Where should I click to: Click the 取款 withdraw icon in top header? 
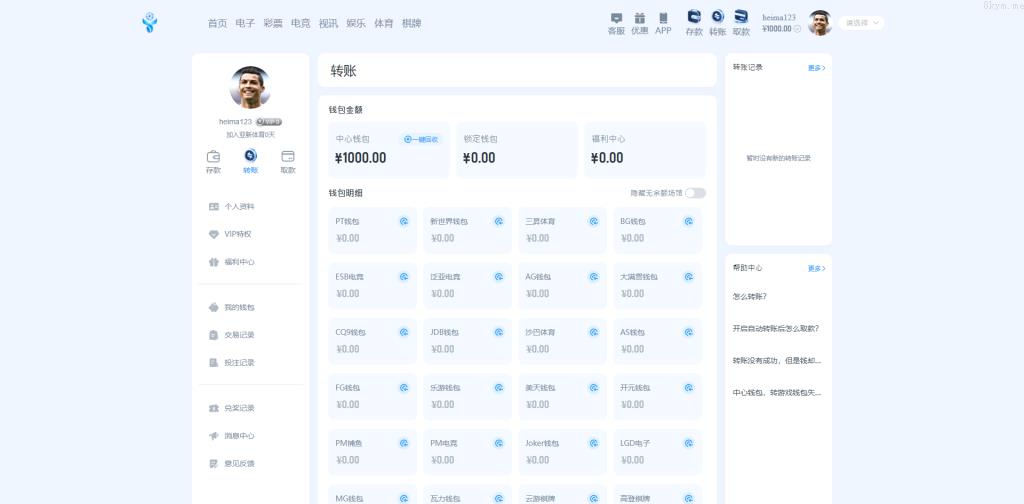coord(741,17)
